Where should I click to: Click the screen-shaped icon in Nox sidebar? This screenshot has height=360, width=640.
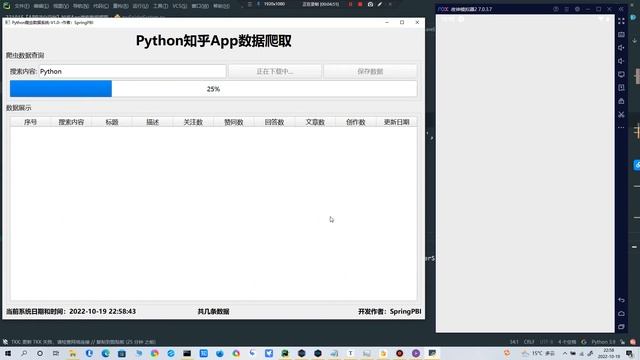click(621, 74)
